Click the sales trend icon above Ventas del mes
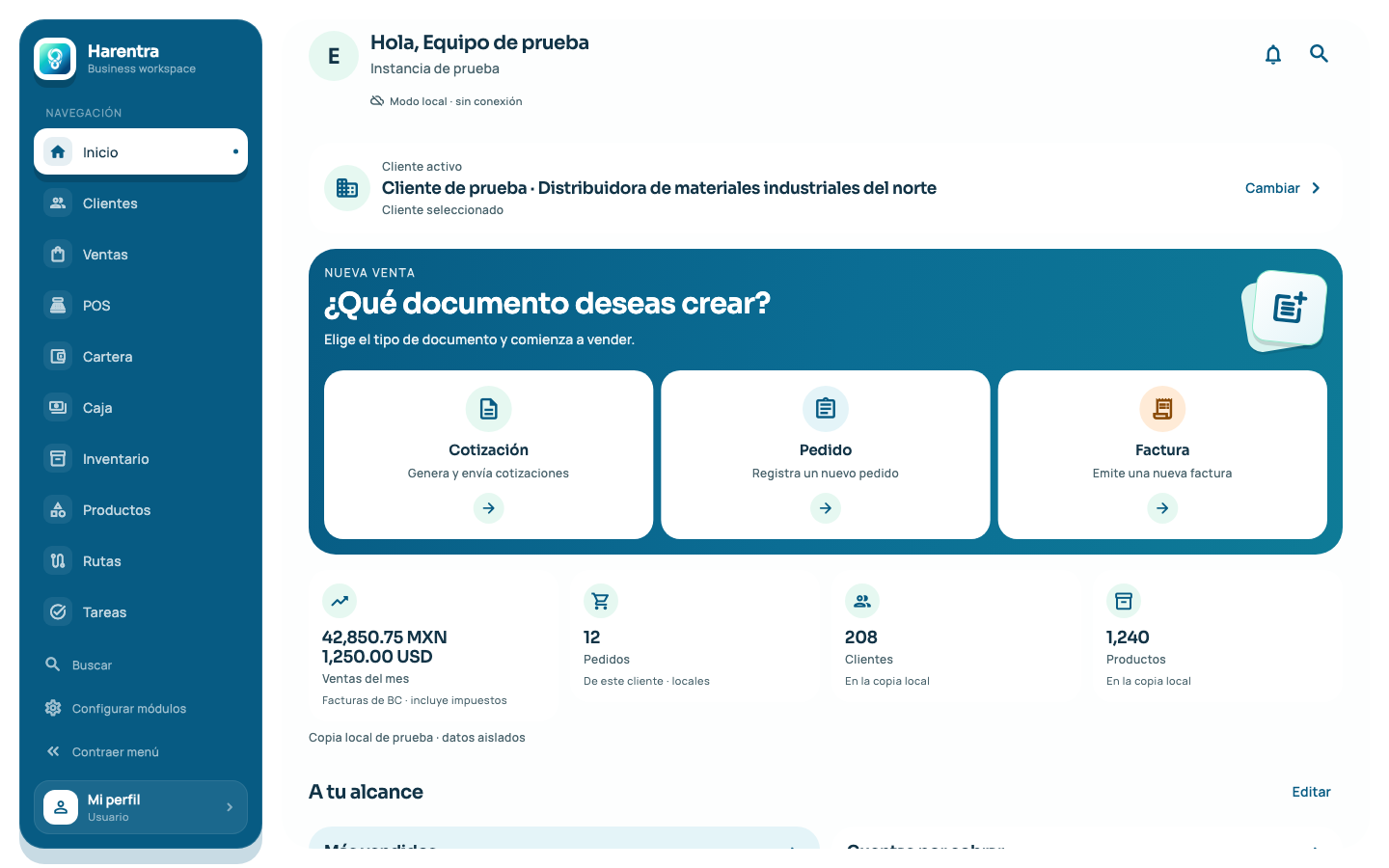This screenshot has height=868, width=1389. pos(340,601)
